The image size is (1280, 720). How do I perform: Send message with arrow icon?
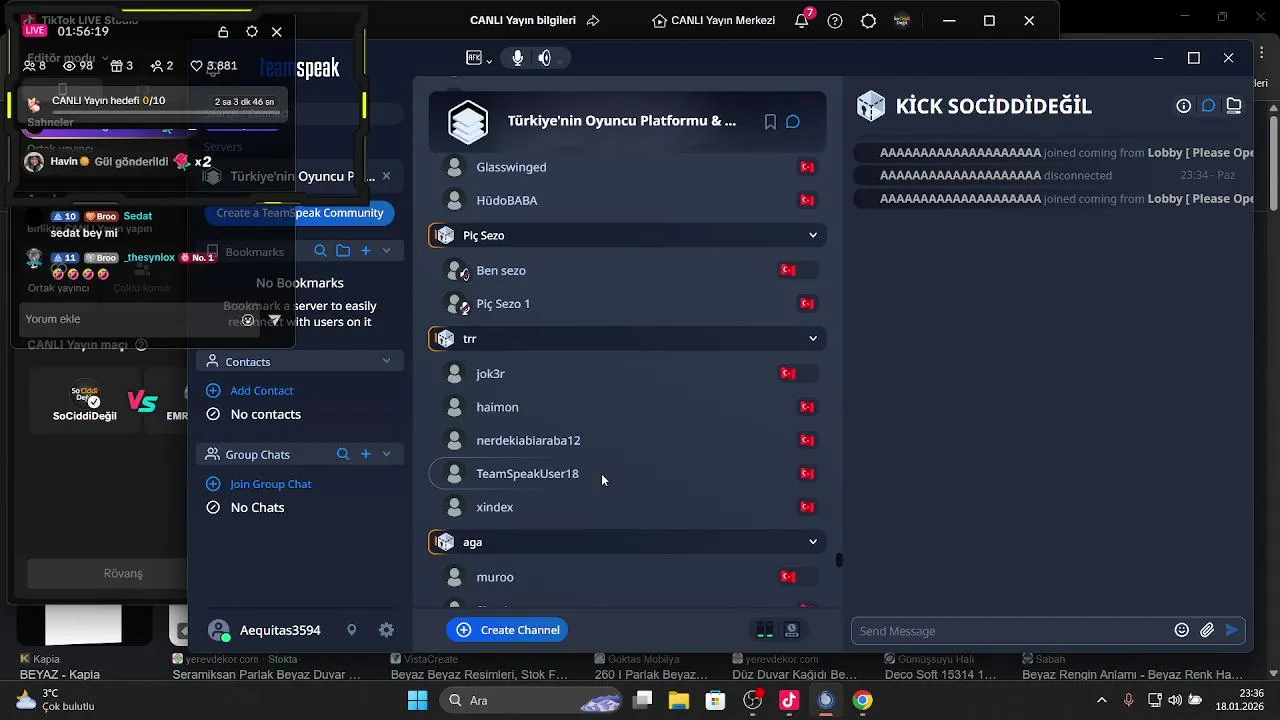click(x=1232, y=631)
